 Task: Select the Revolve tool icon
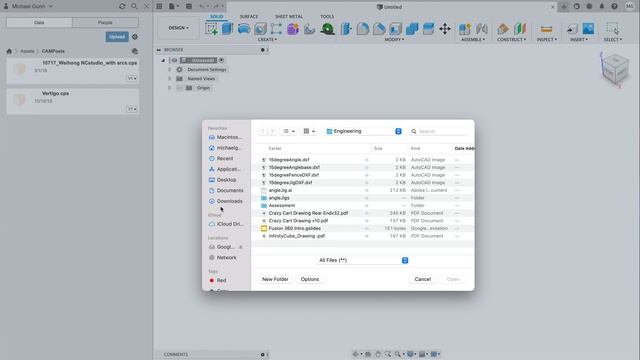coord(244,29)
